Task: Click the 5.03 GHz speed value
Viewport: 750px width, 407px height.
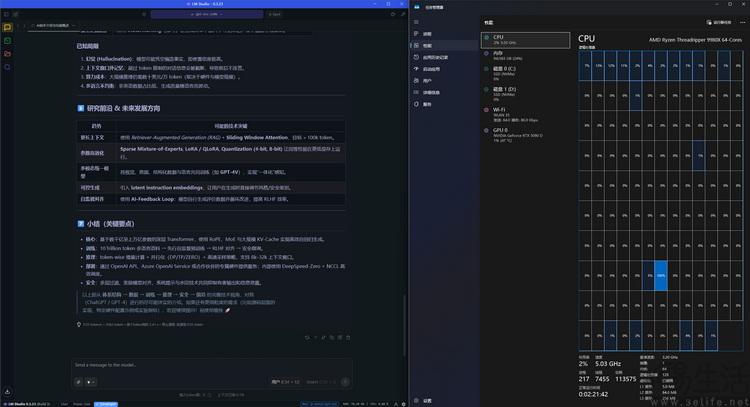Action: coord(608,364)
